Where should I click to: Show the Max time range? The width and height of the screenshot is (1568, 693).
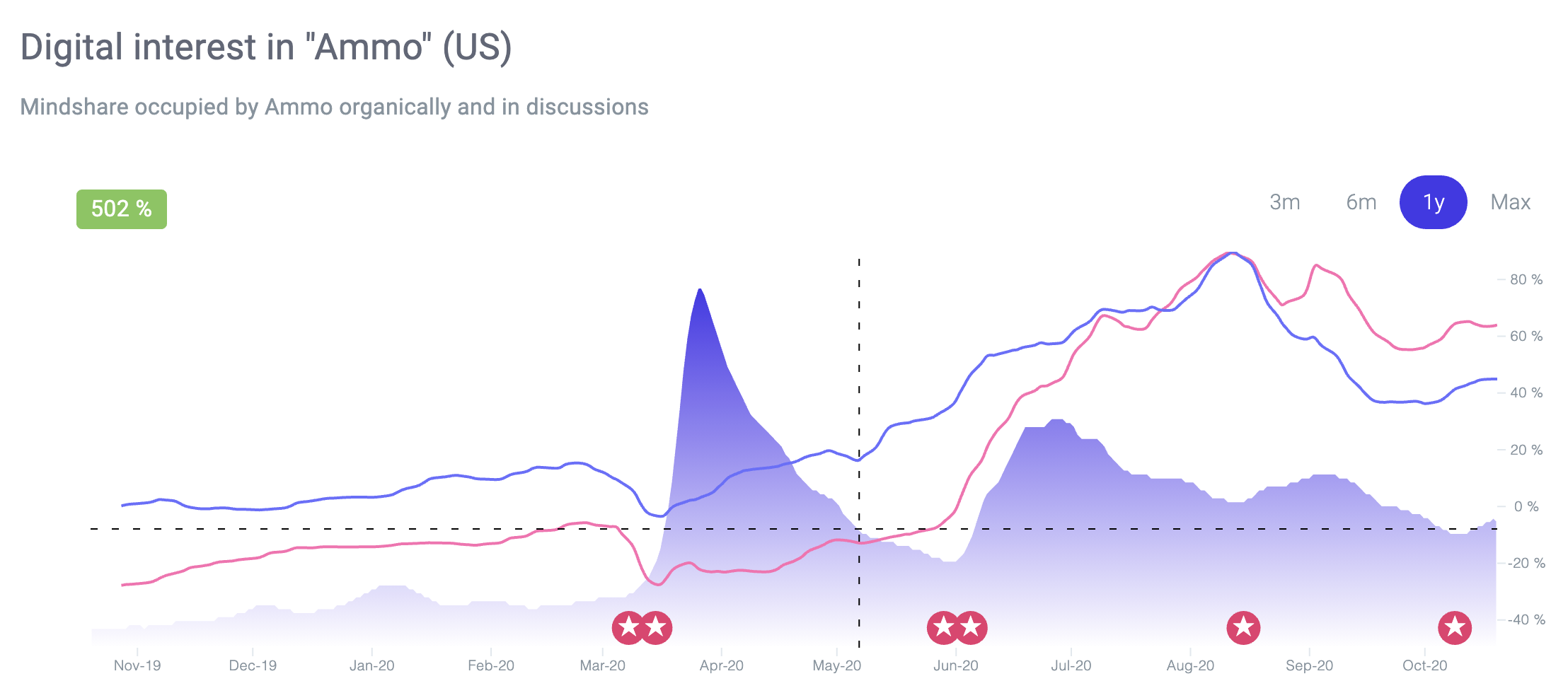coord(1511,202)
